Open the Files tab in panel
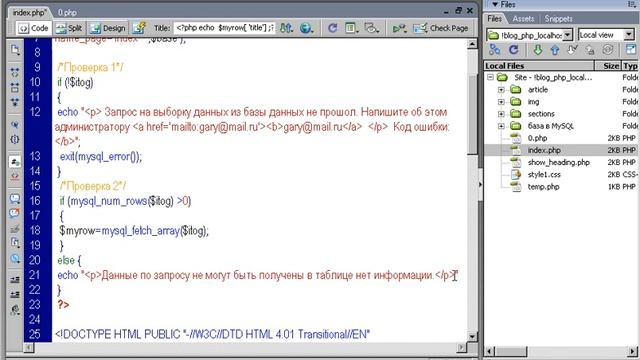The height and width of the screenshot is (360, 640). pos(494,19)
